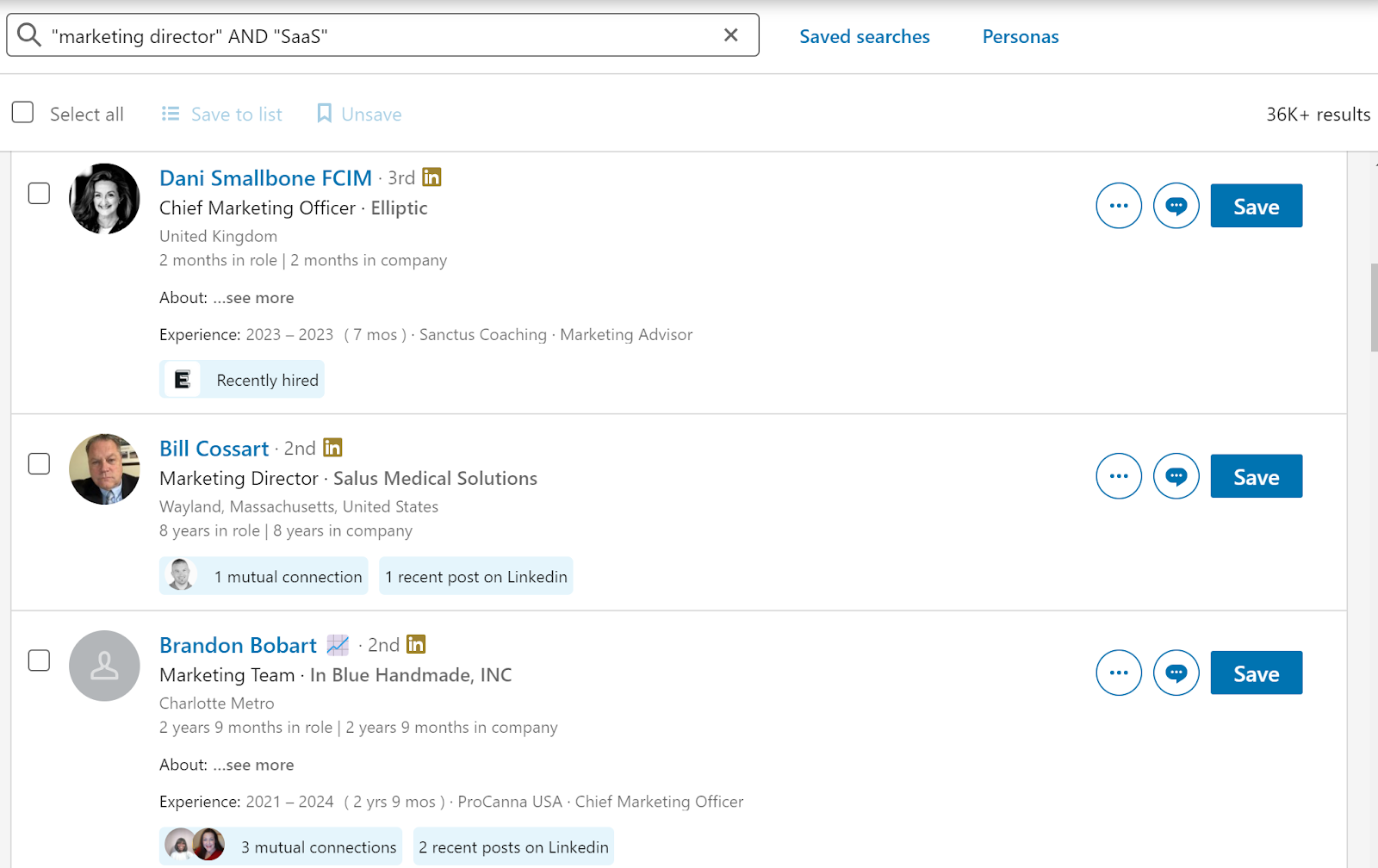Click LinkedIn premium badge next to Brandon Bobart
The height and width of the screenshot is (868, 1378).
416,644
